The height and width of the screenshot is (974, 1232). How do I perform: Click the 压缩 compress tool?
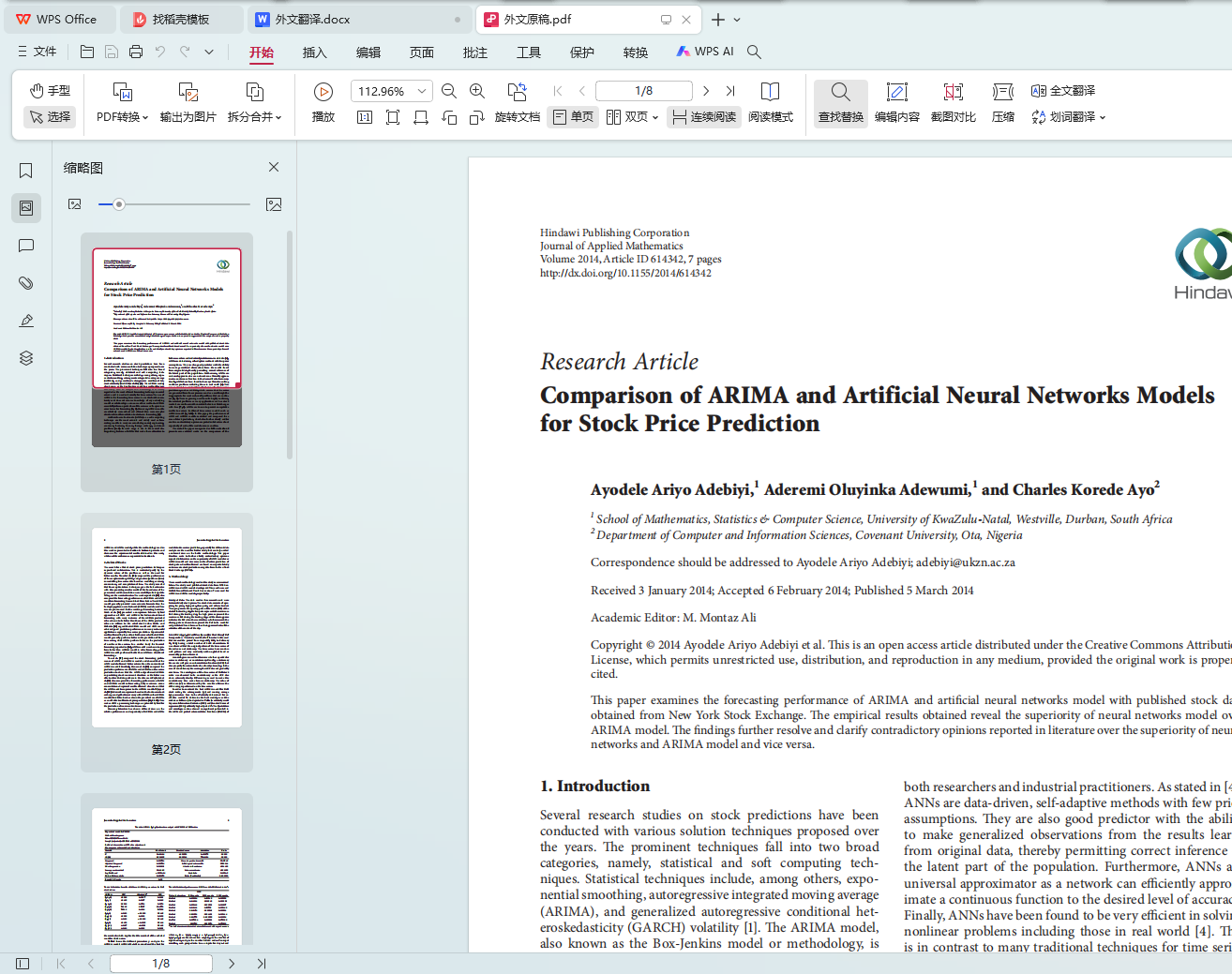[1003, 102]
